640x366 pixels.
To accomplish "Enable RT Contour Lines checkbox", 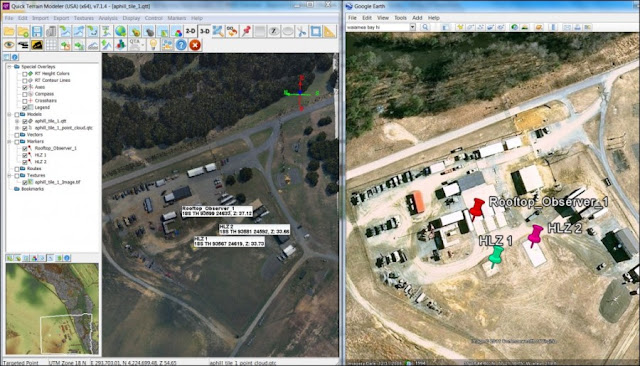I will tap(24, 81).
